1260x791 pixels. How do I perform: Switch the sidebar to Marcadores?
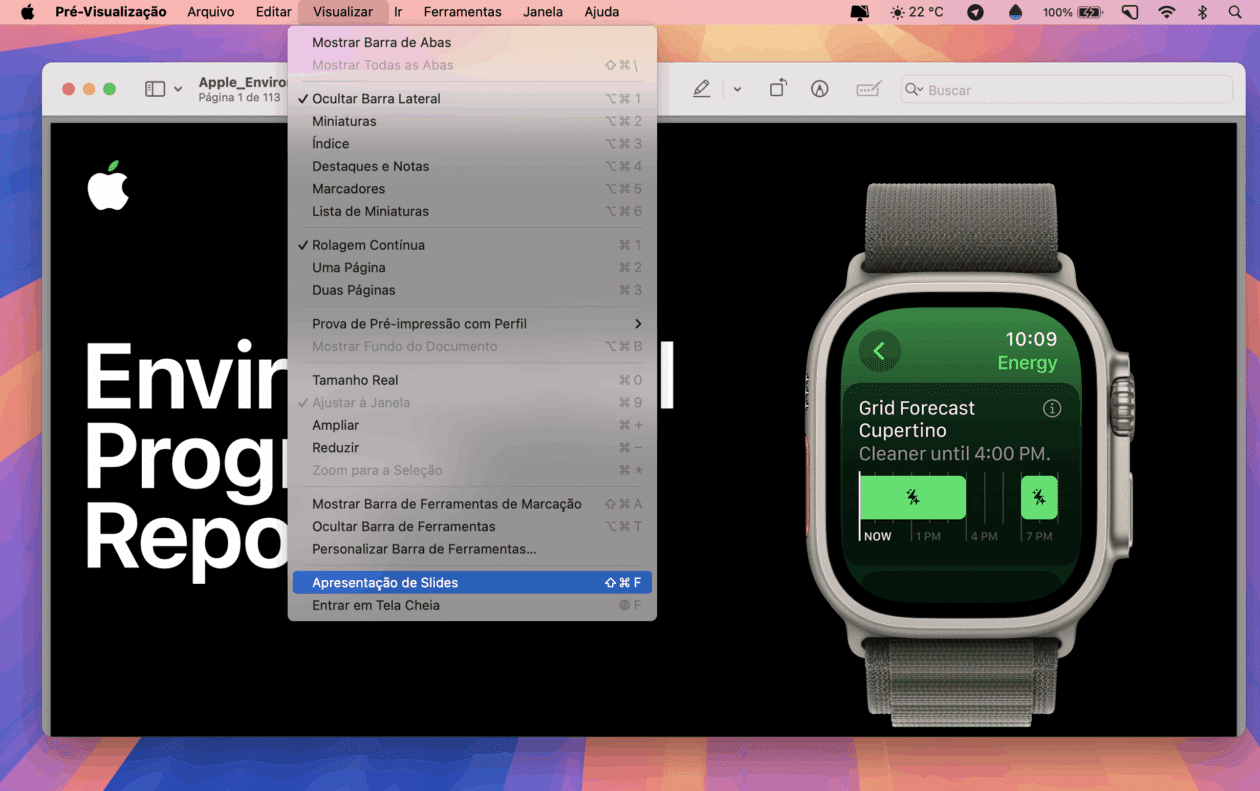(472, 189)
